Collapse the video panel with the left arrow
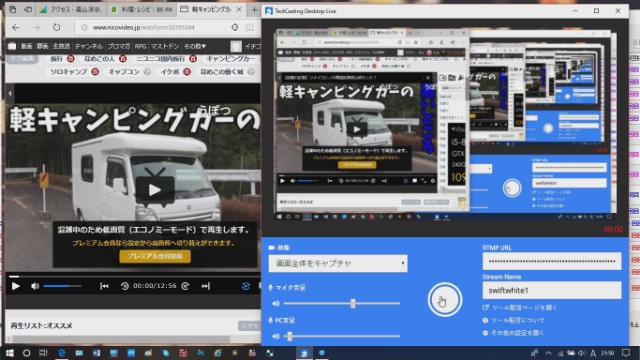 [10, 93]
